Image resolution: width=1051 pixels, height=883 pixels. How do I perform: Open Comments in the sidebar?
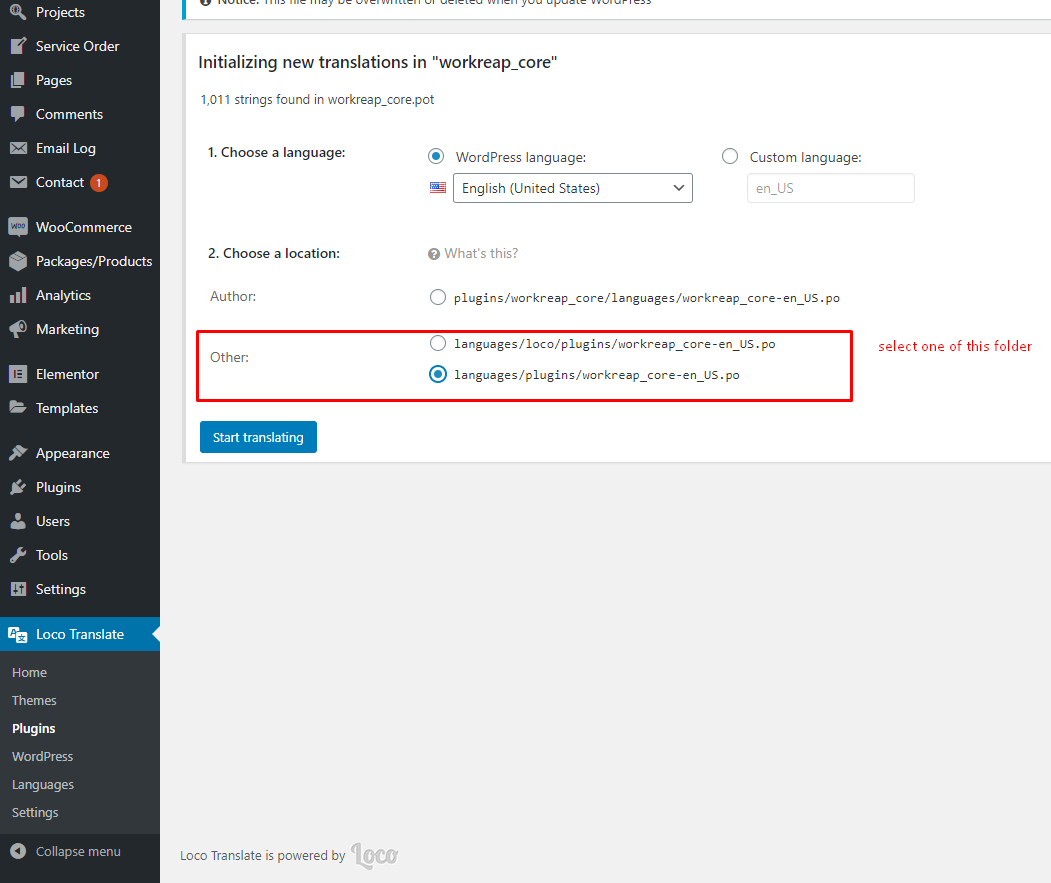click(x=69, y=115)
